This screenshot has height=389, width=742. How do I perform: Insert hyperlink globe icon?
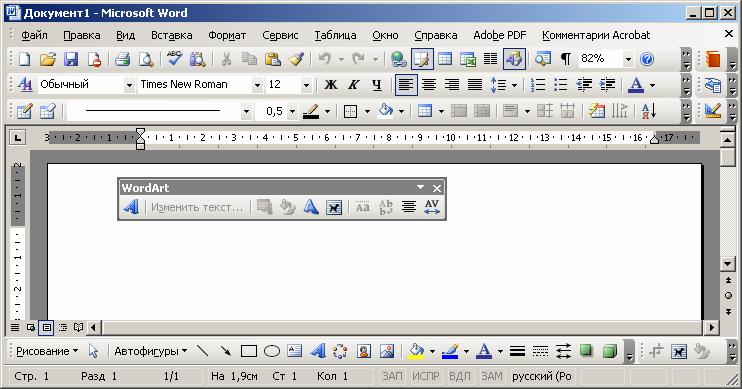tap(398, 59)
